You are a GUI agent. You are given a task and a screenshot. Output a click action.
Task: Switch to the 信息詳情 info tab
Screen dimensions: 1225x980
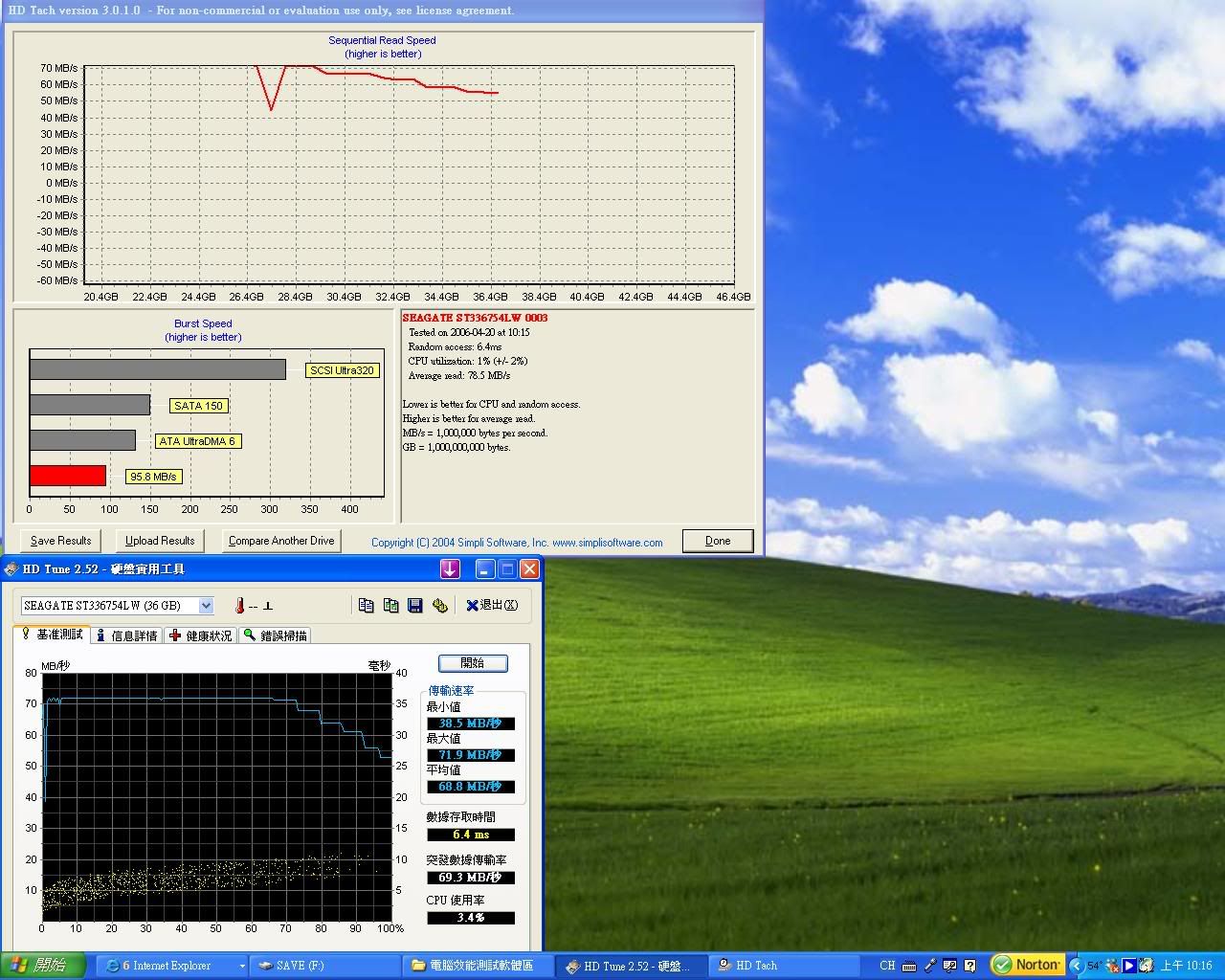pos(126,635)
